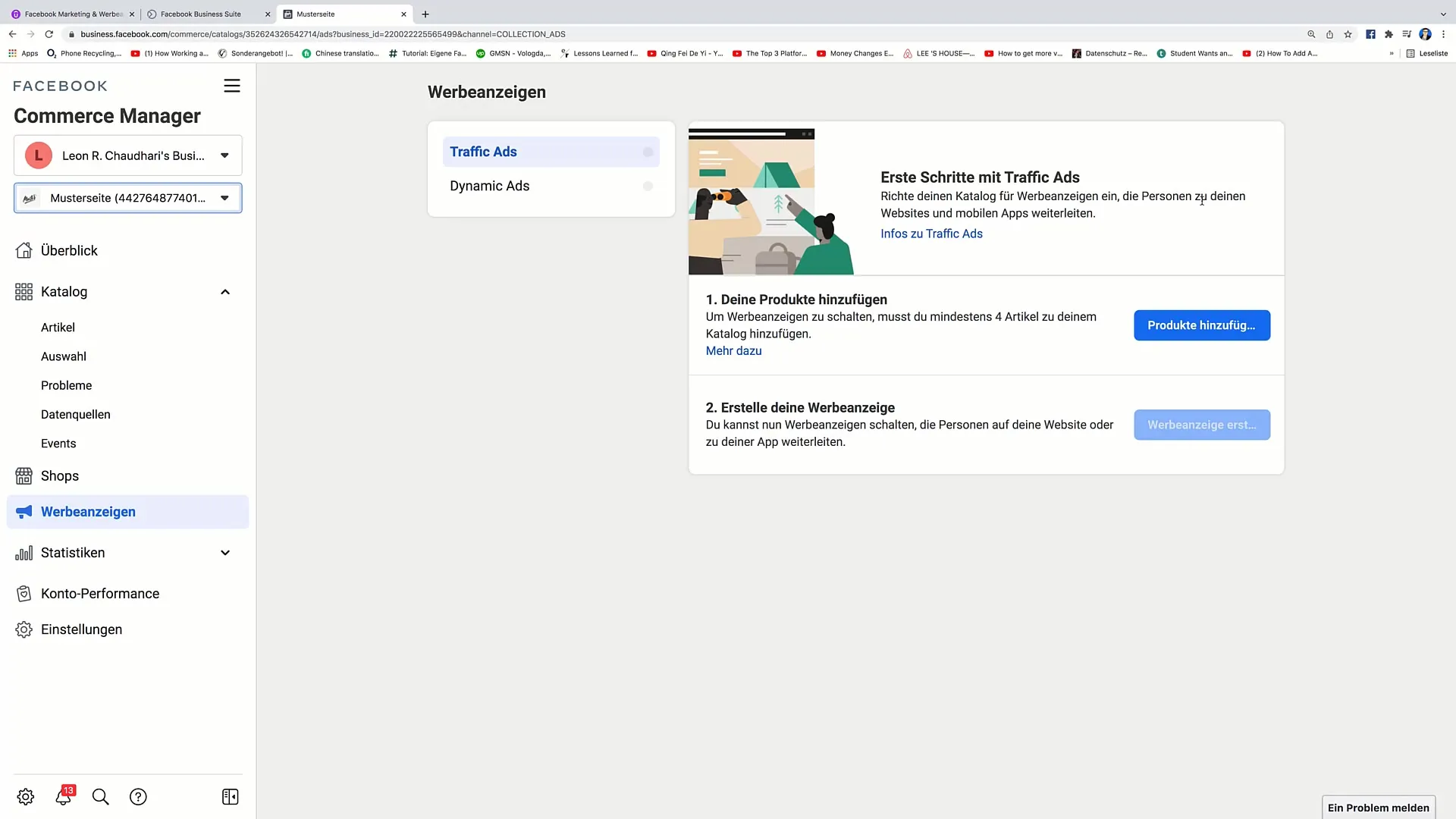The height and width of the screenshot is (819, 1456).
Task: Collapse the Katalog section chevron
Action: click(225, 292)
